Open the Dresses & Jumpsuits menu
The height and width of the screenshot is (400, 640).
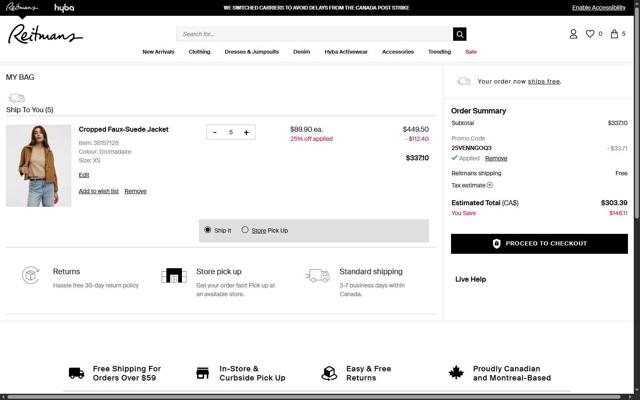251,52
